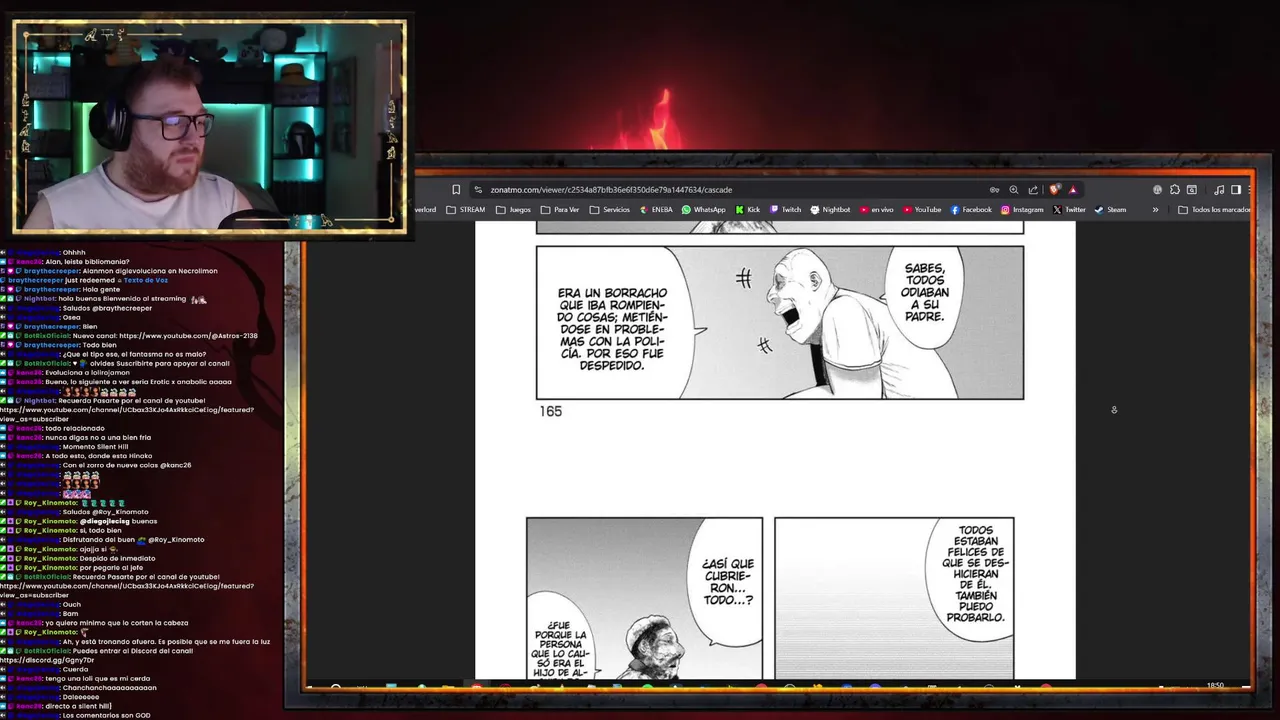Viewport: 1280px width, 720px height.
Task: Open the Servicios bookmarks folder
Action: click(x=610, y=210)
